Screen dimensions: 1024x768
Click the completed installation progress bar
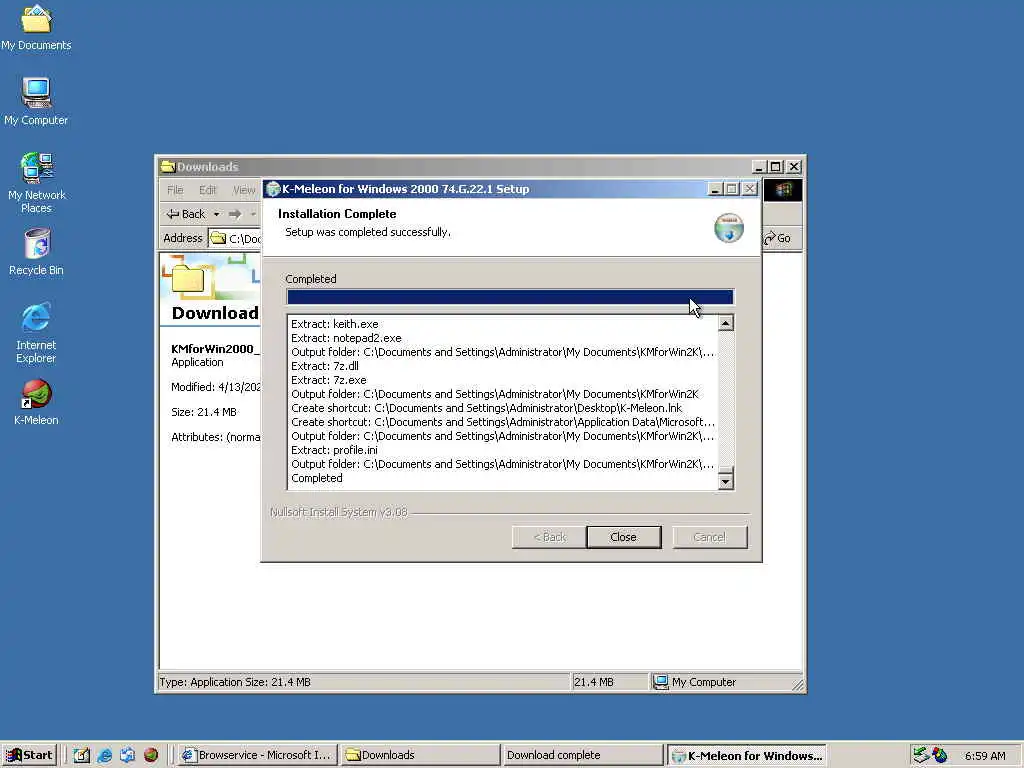(510, 297)
